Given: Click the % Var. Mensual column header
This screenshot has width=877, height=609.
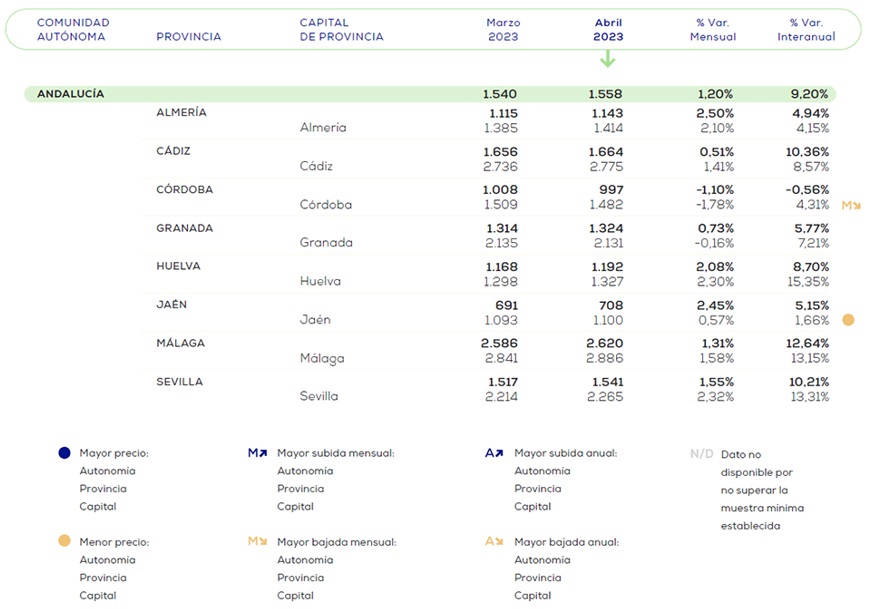Looking at the screenshot, I should [x=713, y=30].
